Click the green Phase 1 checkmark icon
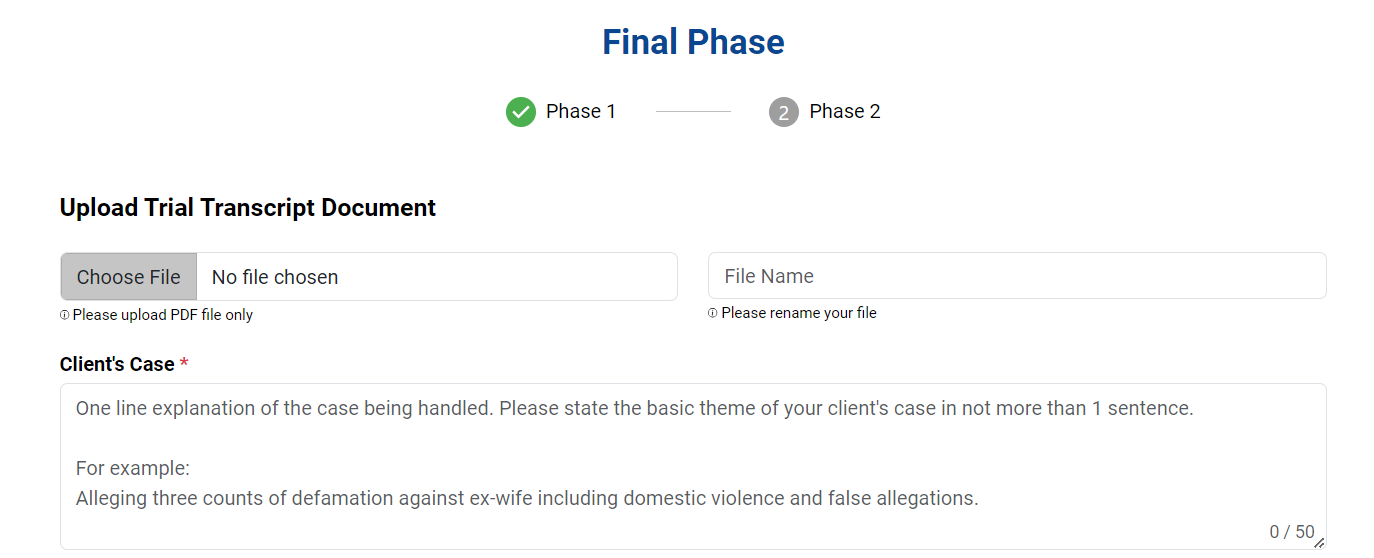This screenshot has width=1374, height=558. [521, 112]
